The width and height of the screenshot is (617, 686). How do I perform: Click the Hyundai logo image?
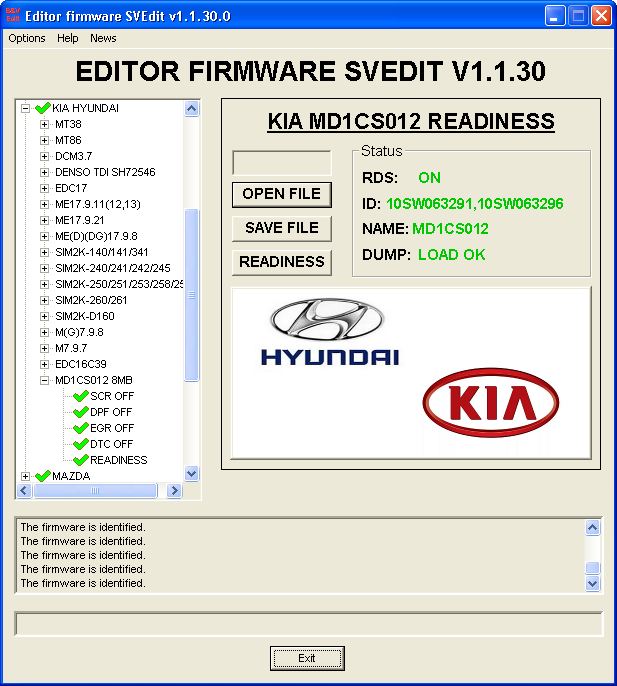(x=330, y=332)
